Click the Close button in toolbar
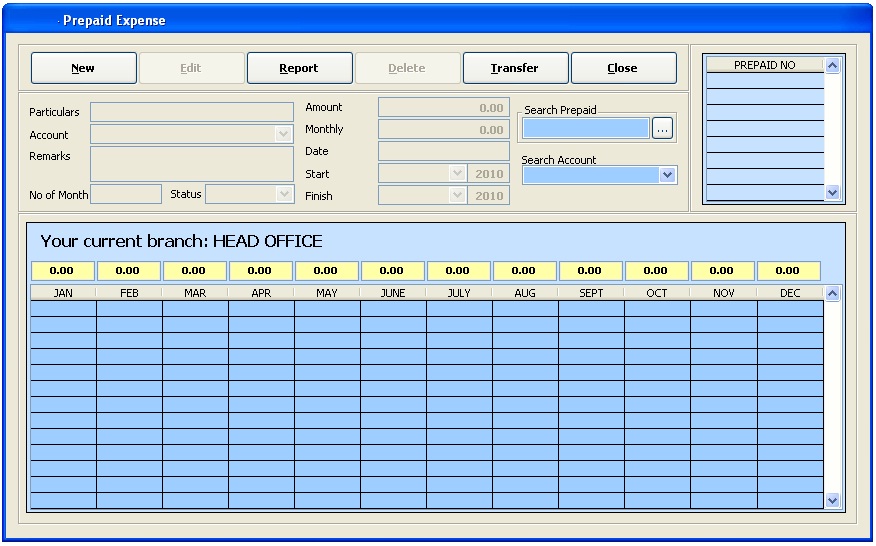Viewport: 876px width, 546px height. tap(623, 68)
